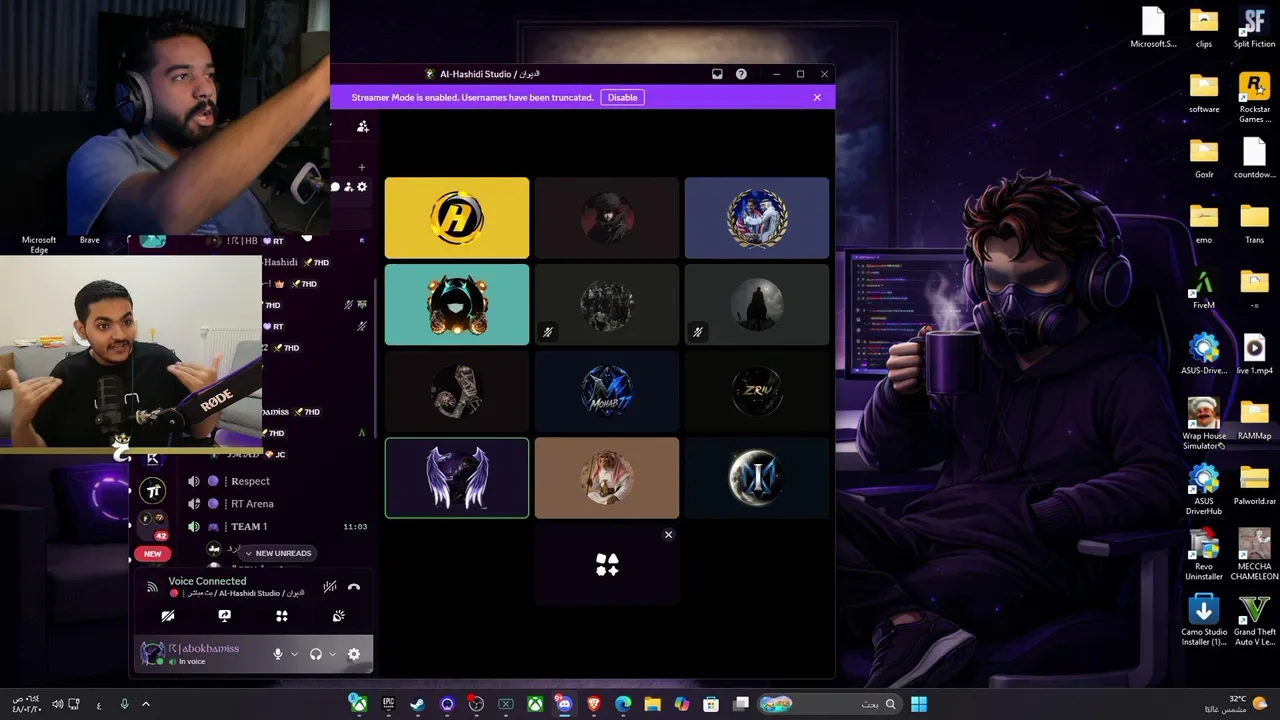Open Discord inbox in title bar
The width and height of the screenshot is (1280, 720).
pyautogui.click(x=717, y=74)
